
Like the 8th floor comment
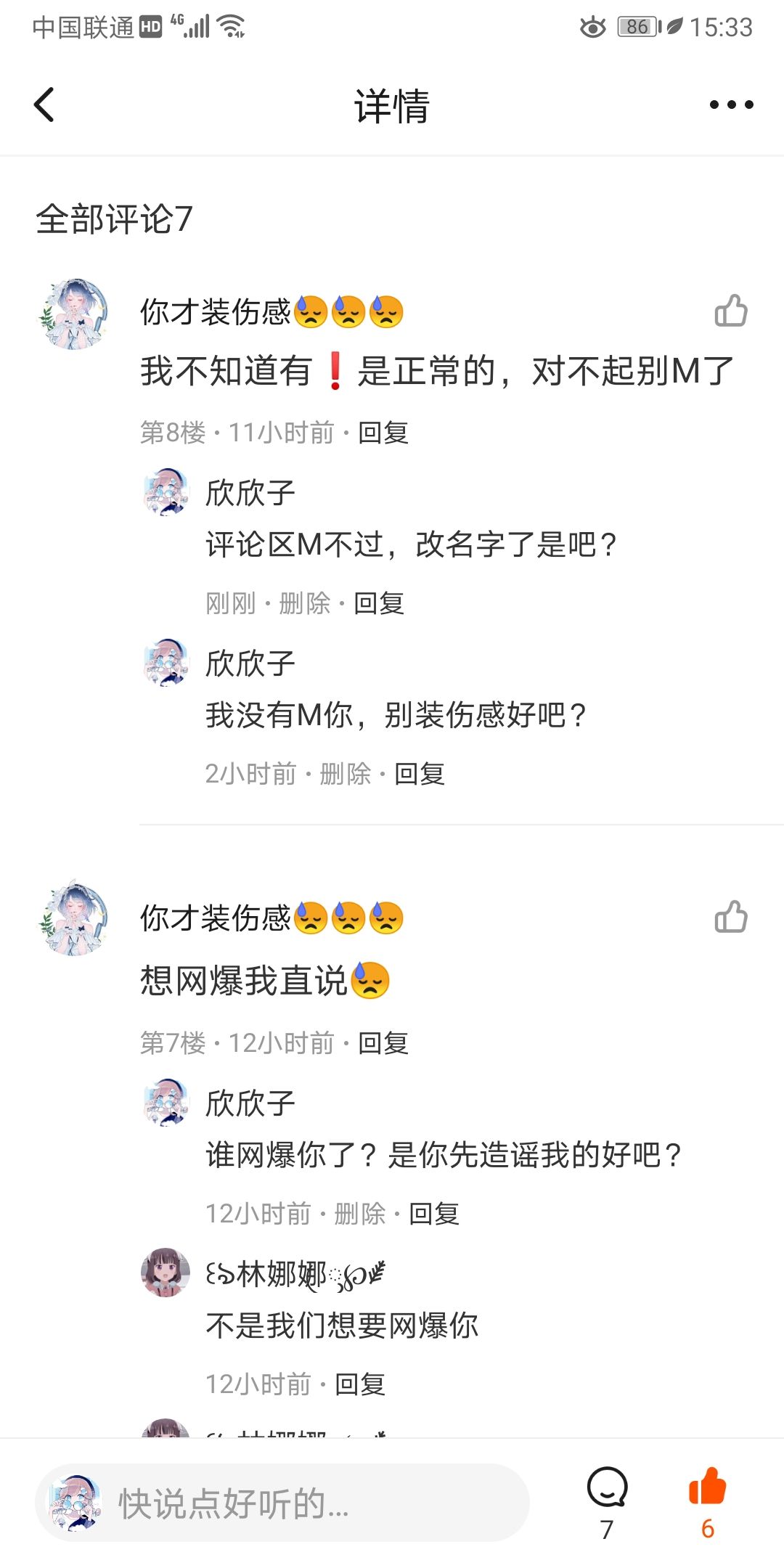click(x=730, y=311)
